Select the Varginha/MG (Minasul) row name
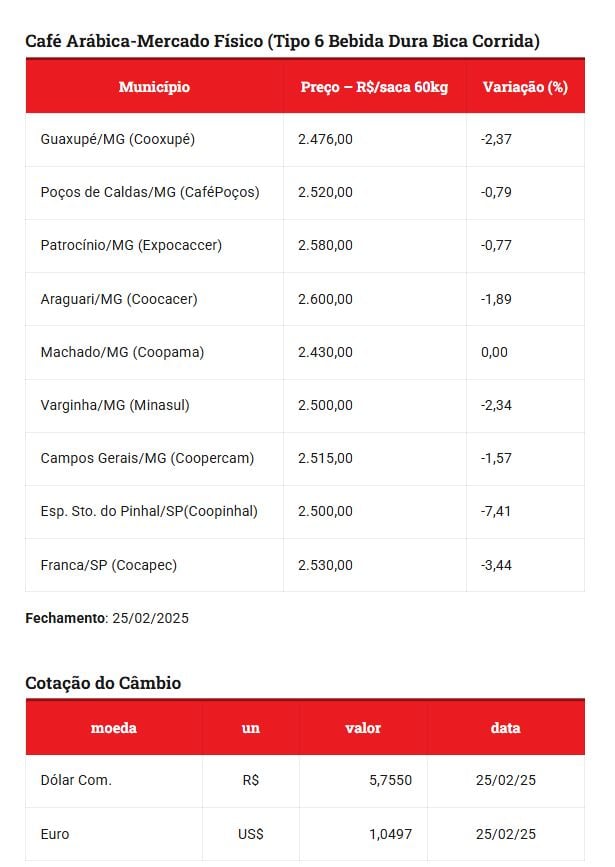 click(115, 405)
